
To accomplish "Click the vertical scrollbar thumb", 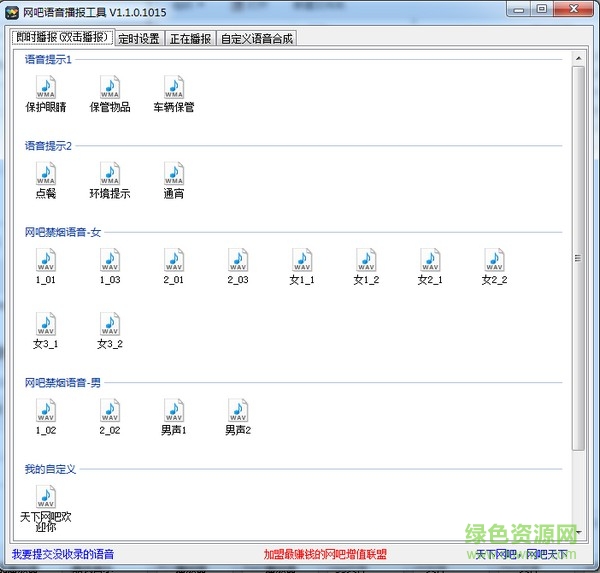I will point(578,258).
